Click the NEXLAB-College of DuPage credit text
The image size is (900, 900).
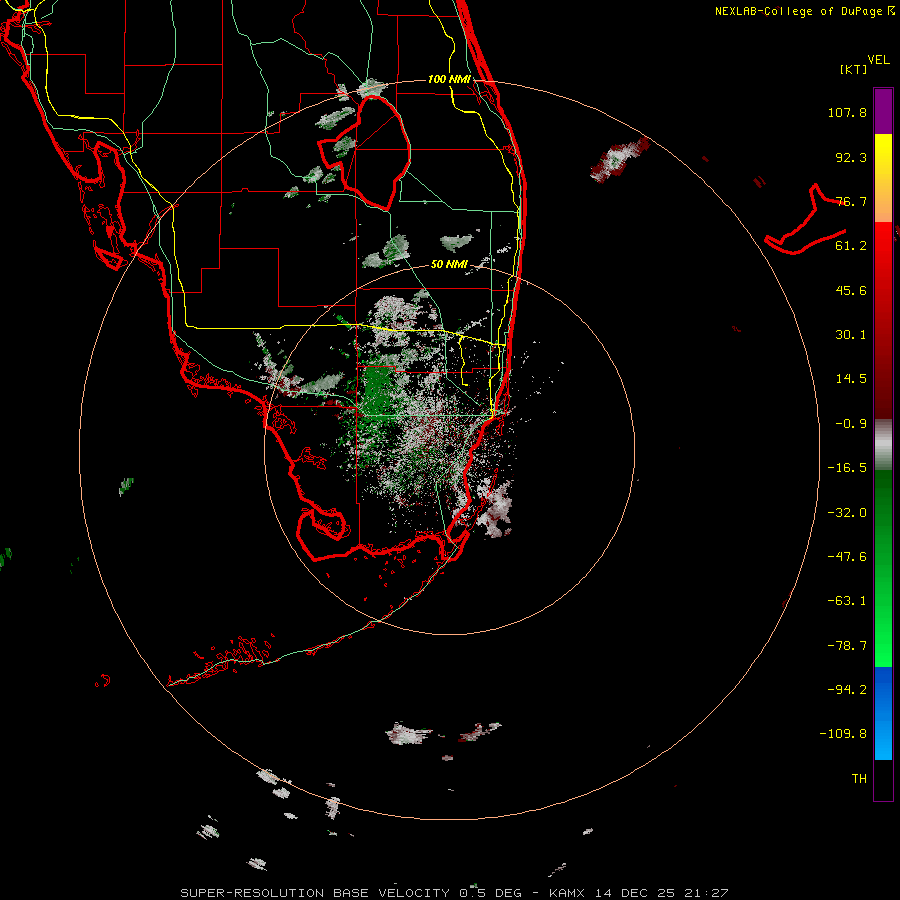(804, 11)
